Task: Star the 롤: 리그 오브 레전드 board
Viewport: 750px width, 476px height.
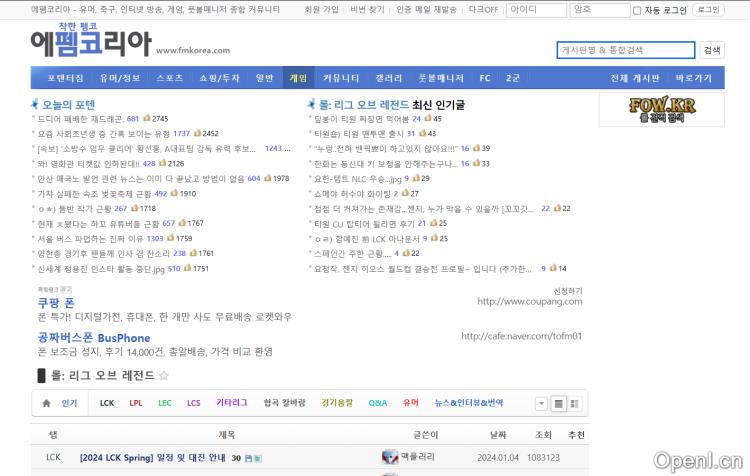Action: 164,376
